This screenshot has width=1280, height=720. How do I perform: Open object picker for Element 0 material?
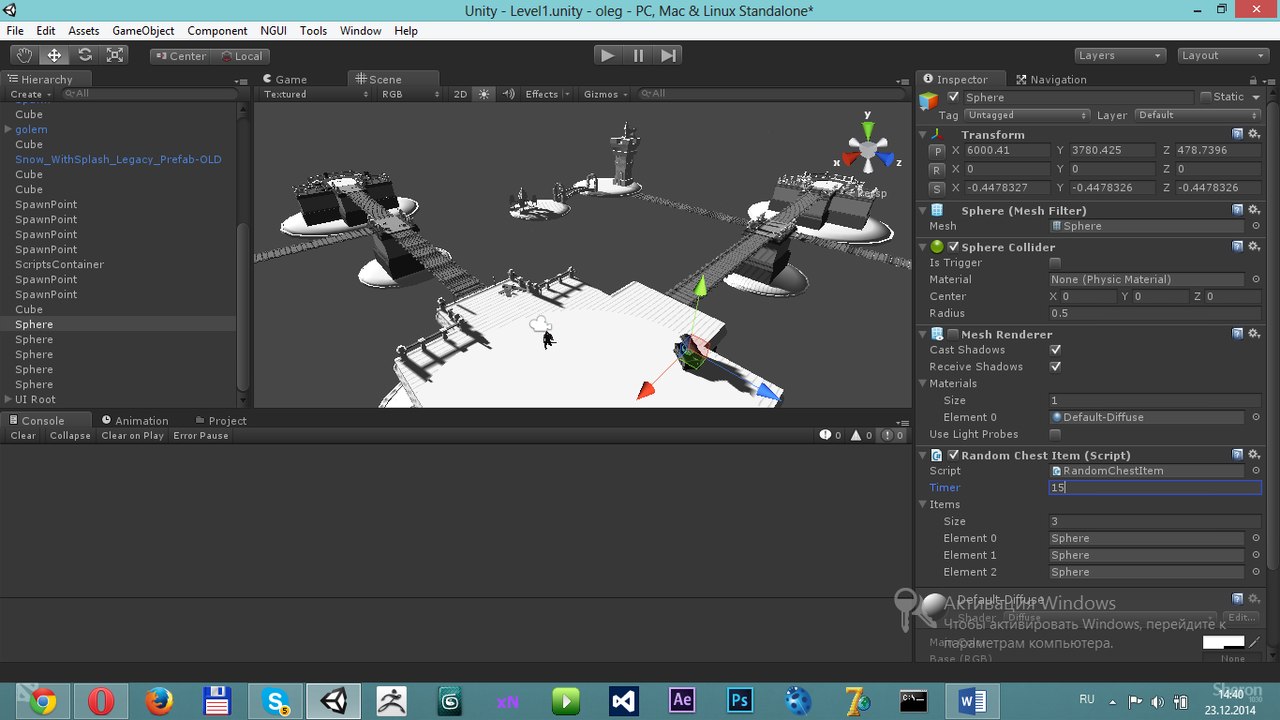click(x=1256, y=417)
